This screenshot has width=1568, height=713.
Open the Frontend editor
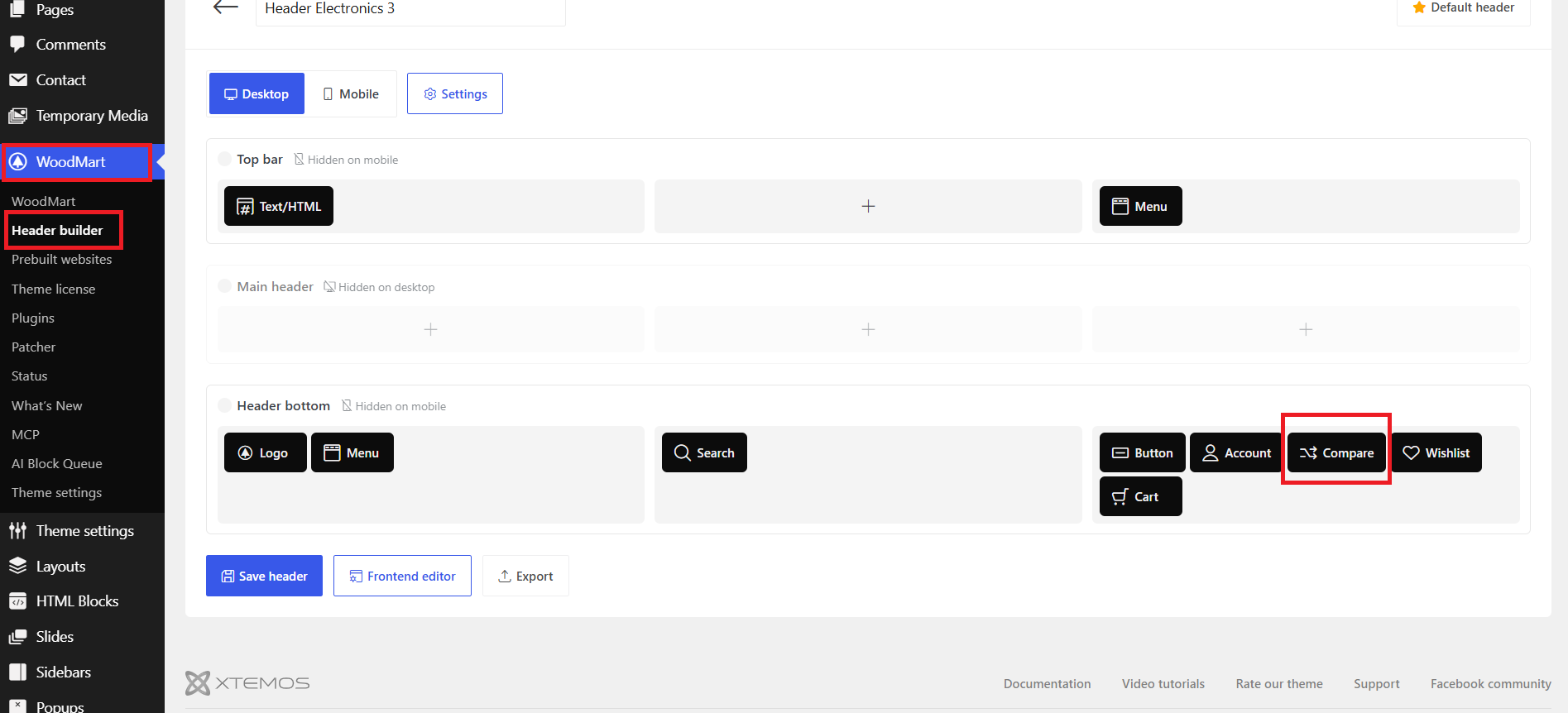click(402, 576)
